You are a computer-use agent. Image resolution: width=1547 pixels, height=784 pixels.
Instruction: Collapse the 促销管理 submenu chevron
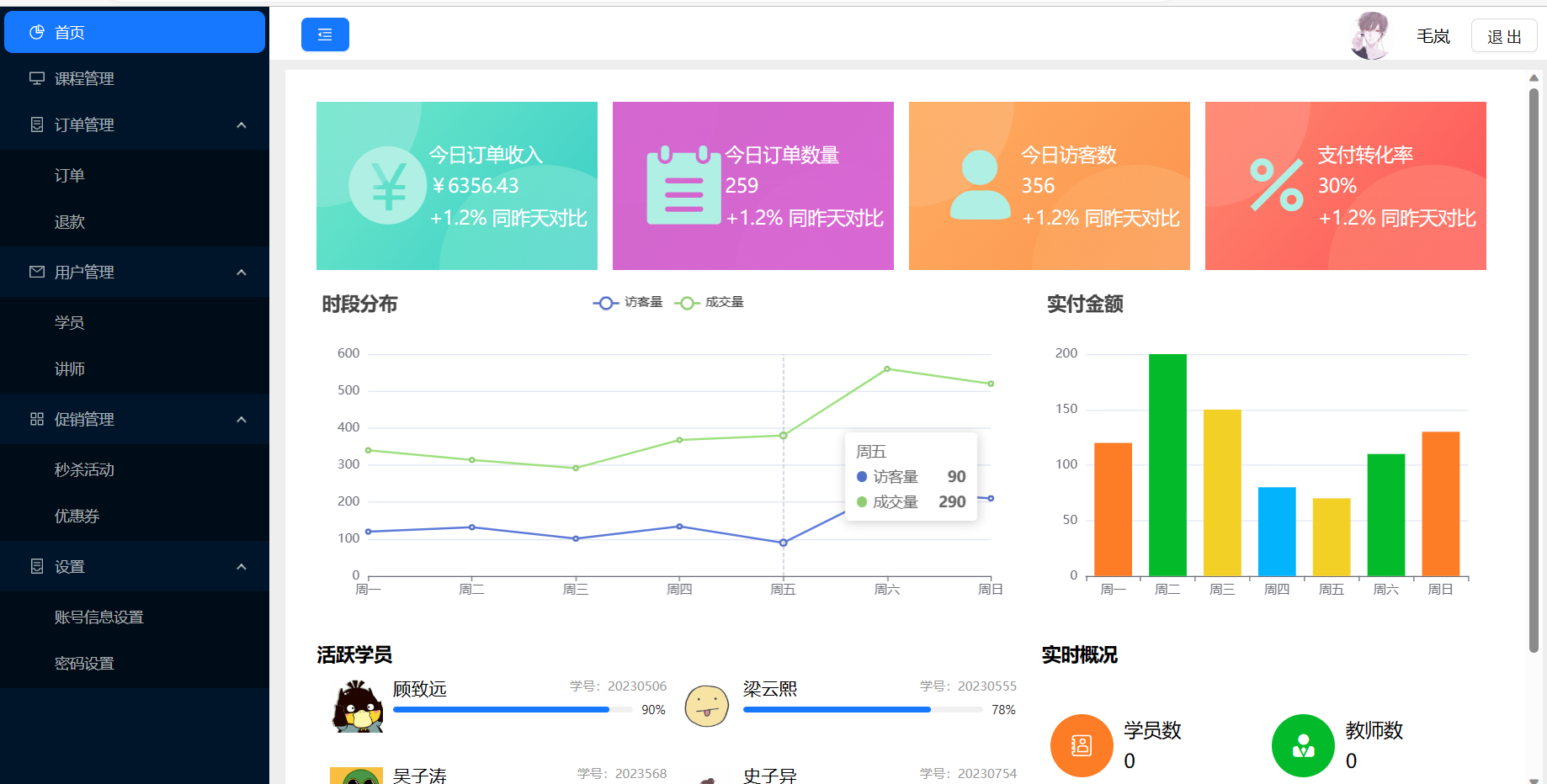click(242, 419)
